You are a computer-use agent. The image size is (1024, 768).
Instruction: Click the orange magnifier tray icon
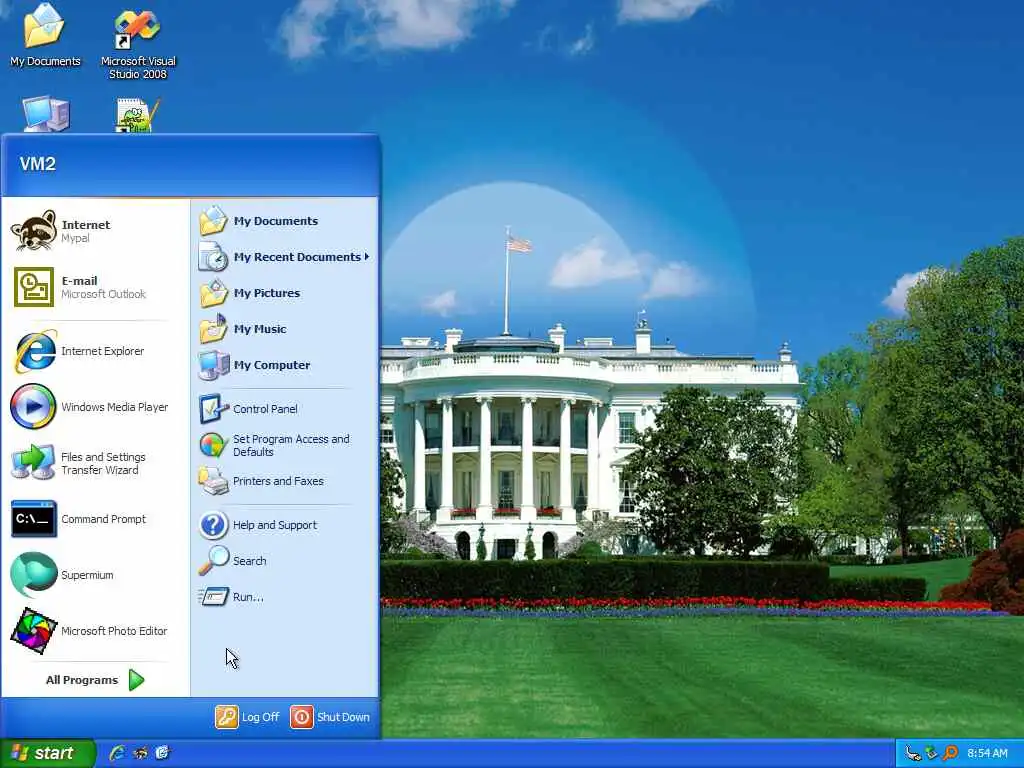[950, 754]
